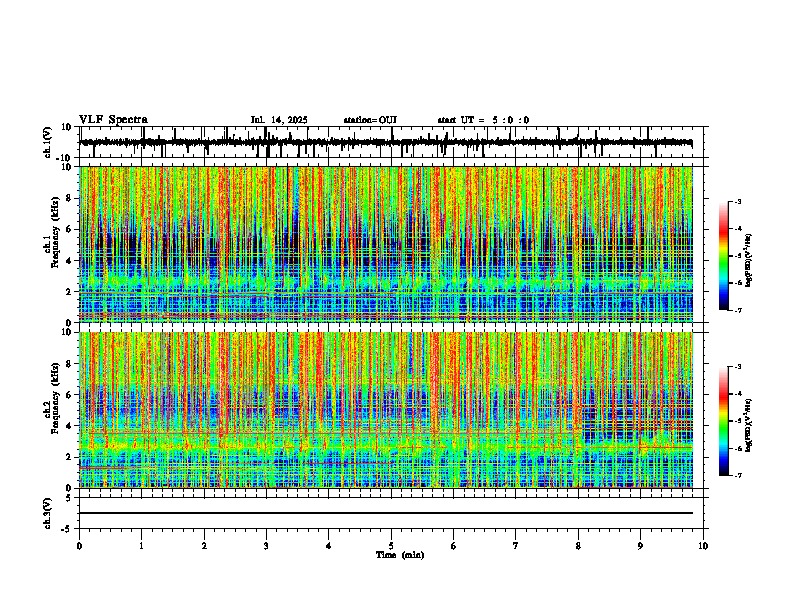Screen dimensions: 792x612
Task: Click the time axis tick label "7"
Action: 516,546
